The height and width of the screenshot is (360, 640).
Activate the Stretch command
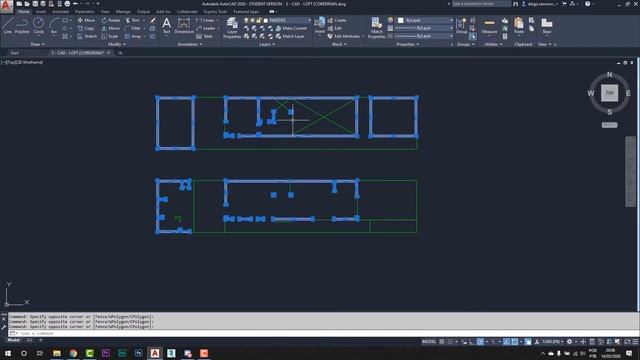[x=87, y=36]
